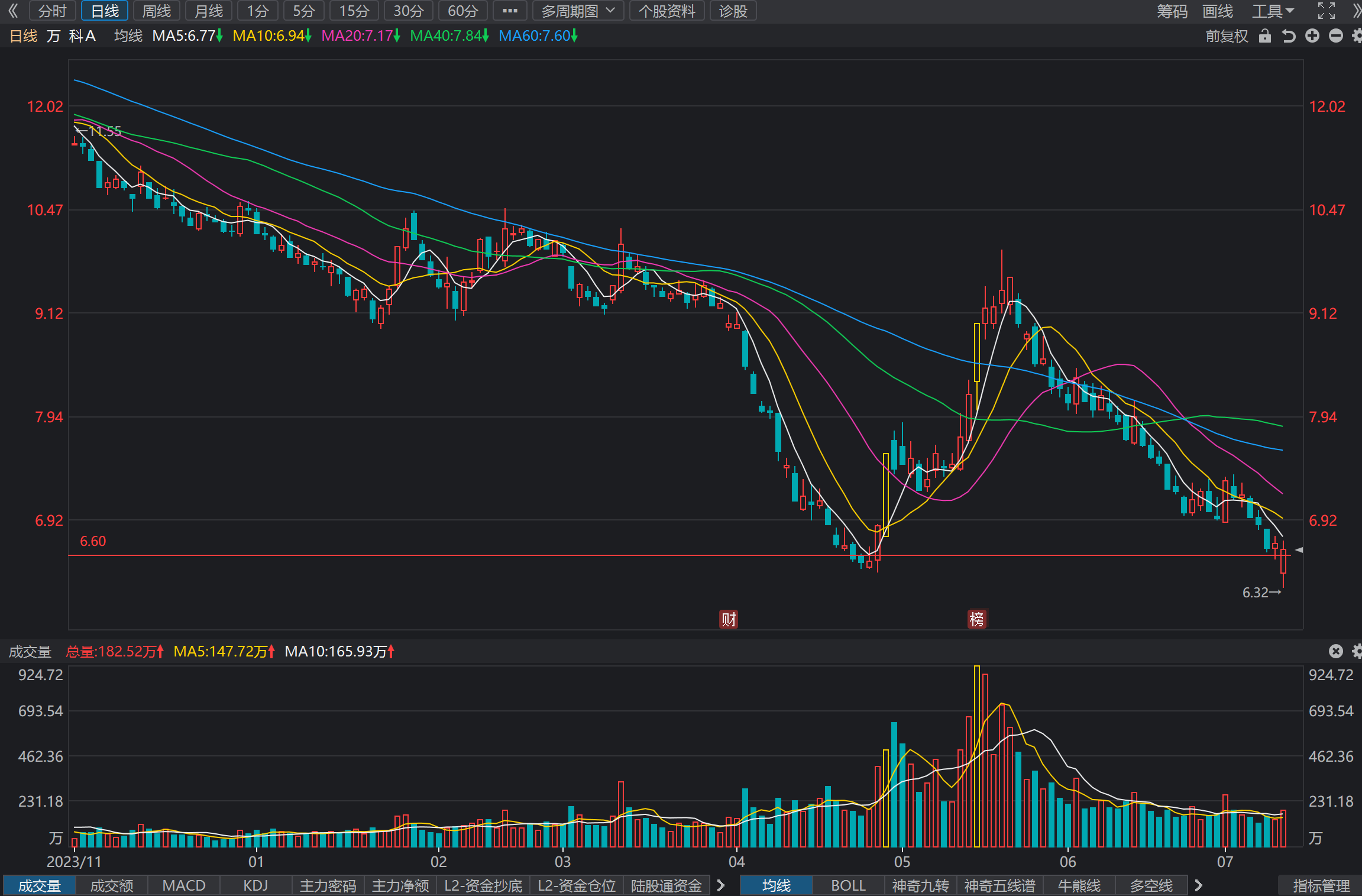
Task: Select the 日线 daily period
Action: [105, 11]
